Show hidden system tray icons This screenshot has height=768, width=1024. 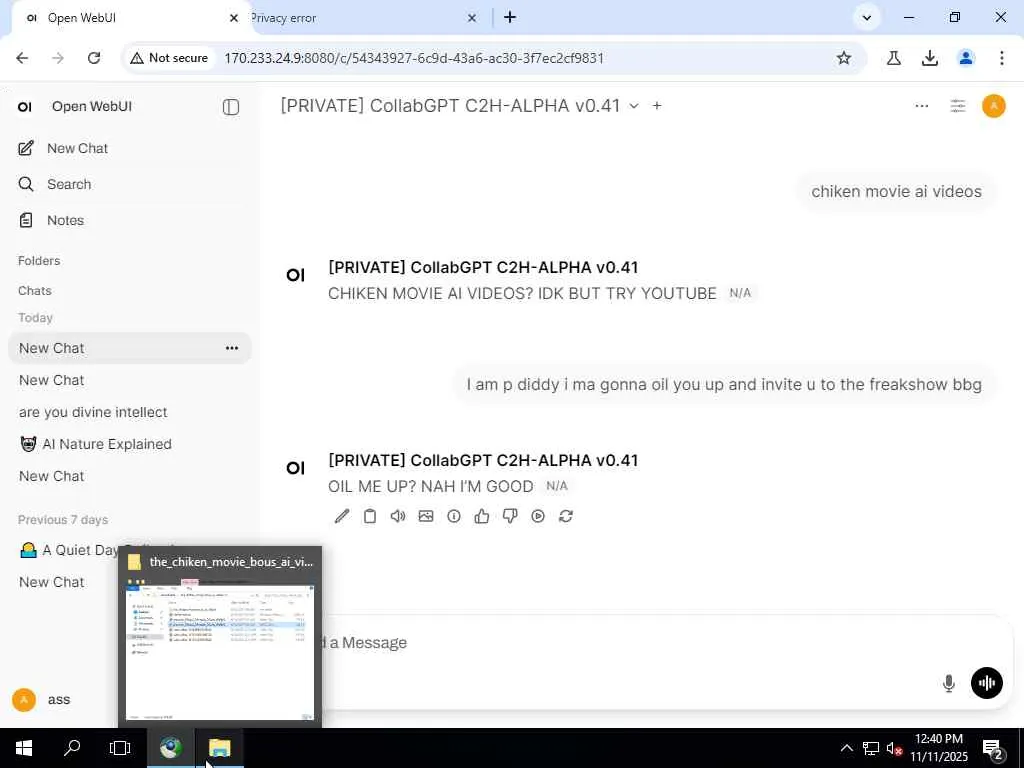click(846, 748)
